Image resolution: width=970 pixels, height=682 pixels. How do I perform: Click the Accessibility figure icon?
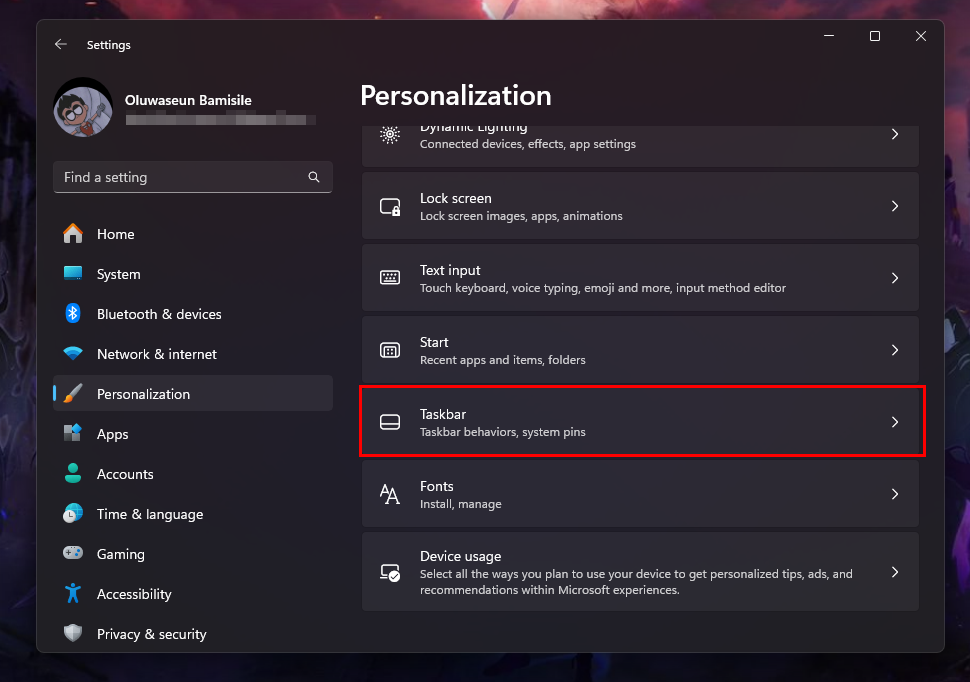click(x=73, y=594)
